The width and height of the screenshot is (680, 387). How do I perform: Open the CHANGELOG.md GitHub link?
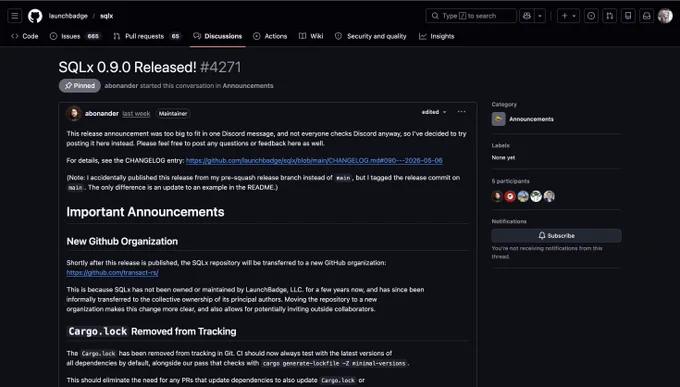314,161
